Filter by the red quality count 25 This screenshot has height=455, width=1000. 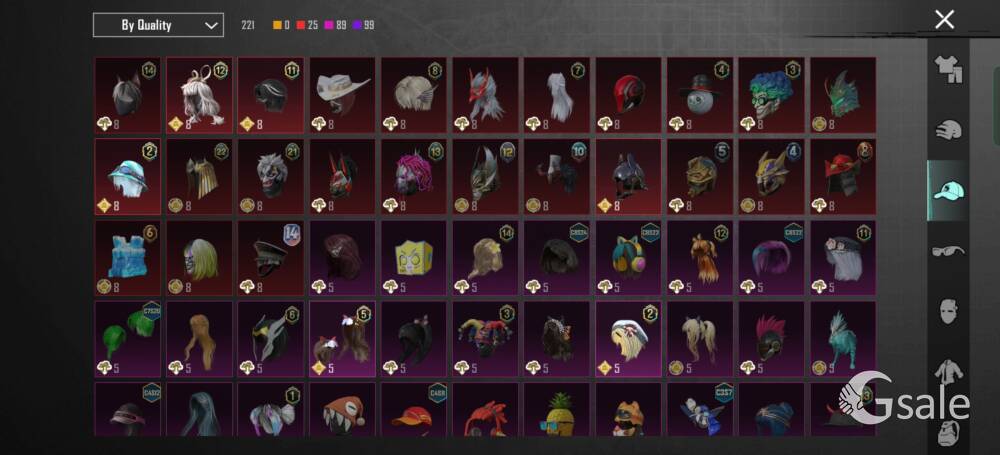tap(307, 26)
